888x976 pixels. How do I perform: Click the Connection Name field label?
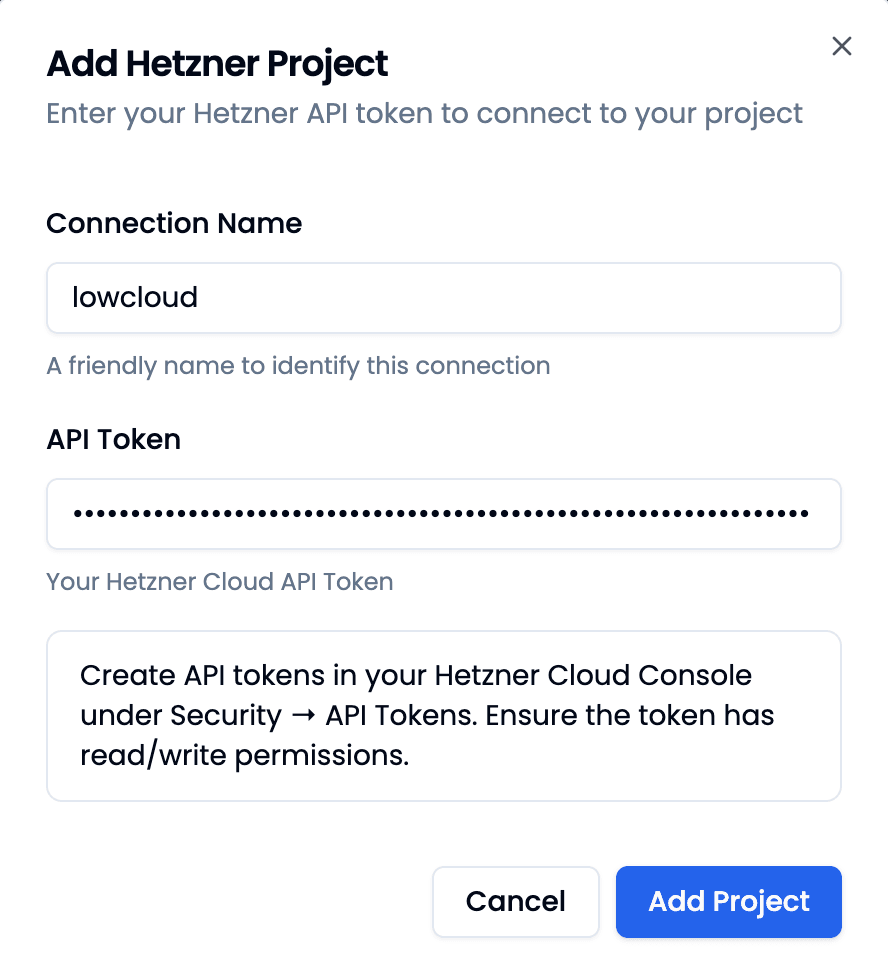(x=173, y=223)
